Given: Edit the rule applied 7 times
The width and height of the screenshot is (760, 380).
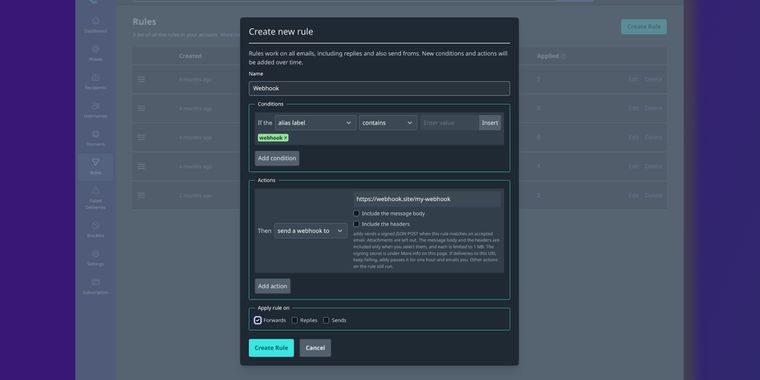Looking at the screenshot, I should 633,79.
